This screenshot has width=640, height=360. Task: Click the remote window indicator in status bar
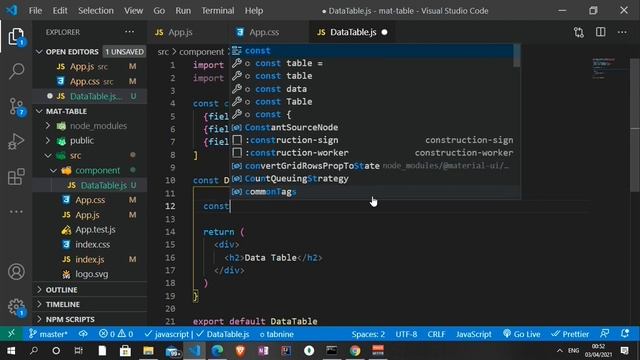(x=11, y=334)
